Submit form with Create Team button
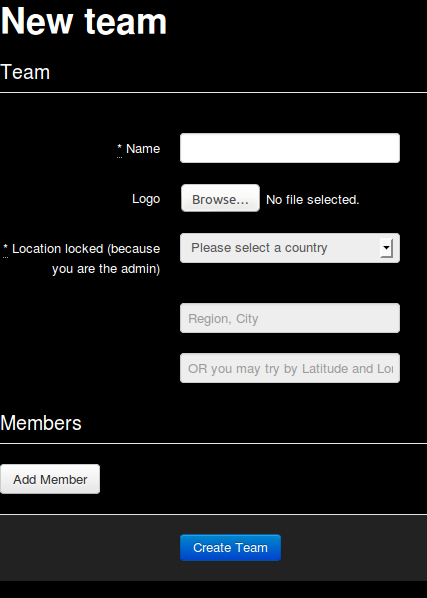 (230, 548)
